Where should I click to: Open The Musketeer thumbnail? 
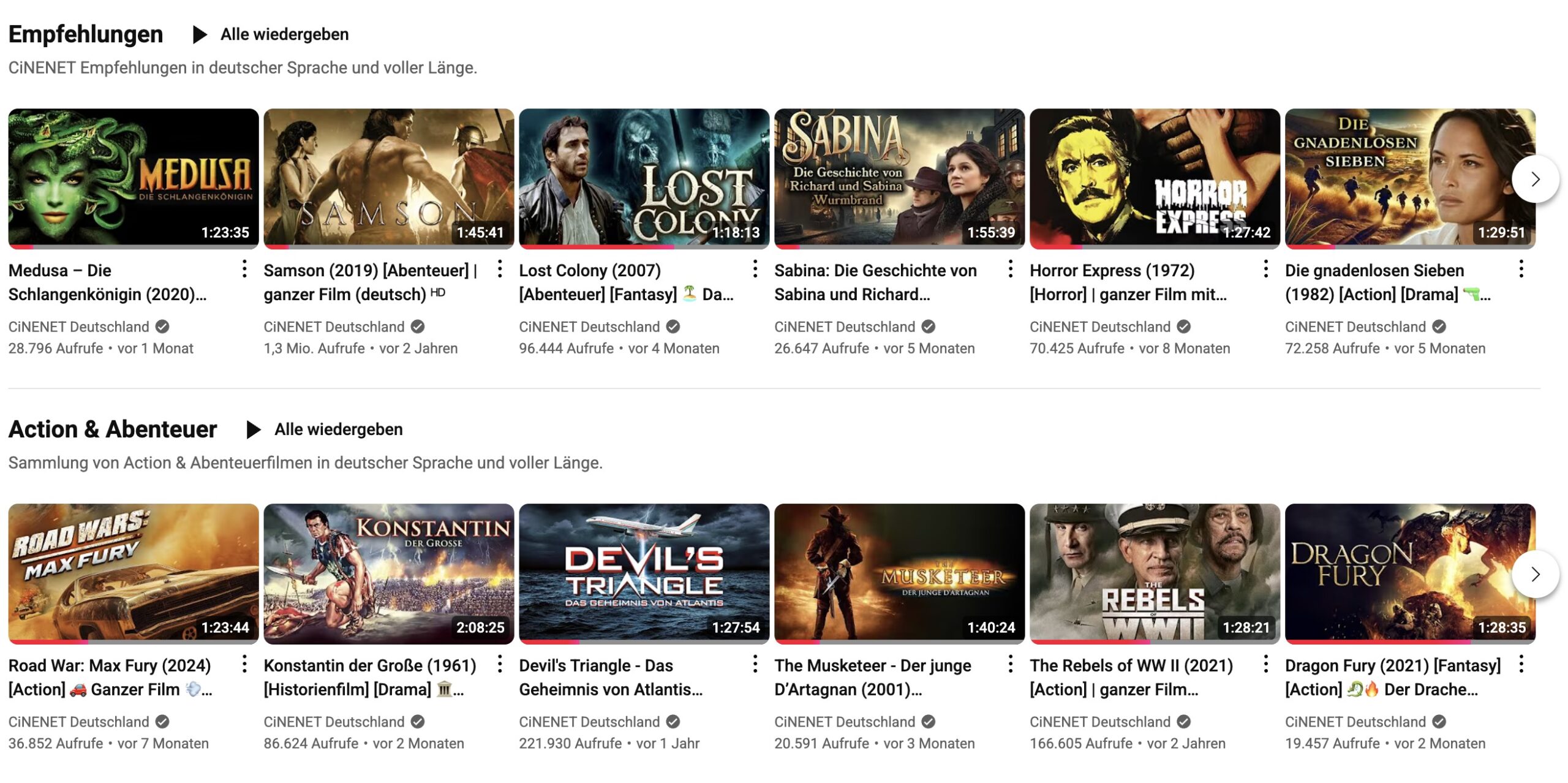pyautogui.click(x=900, y=574)
